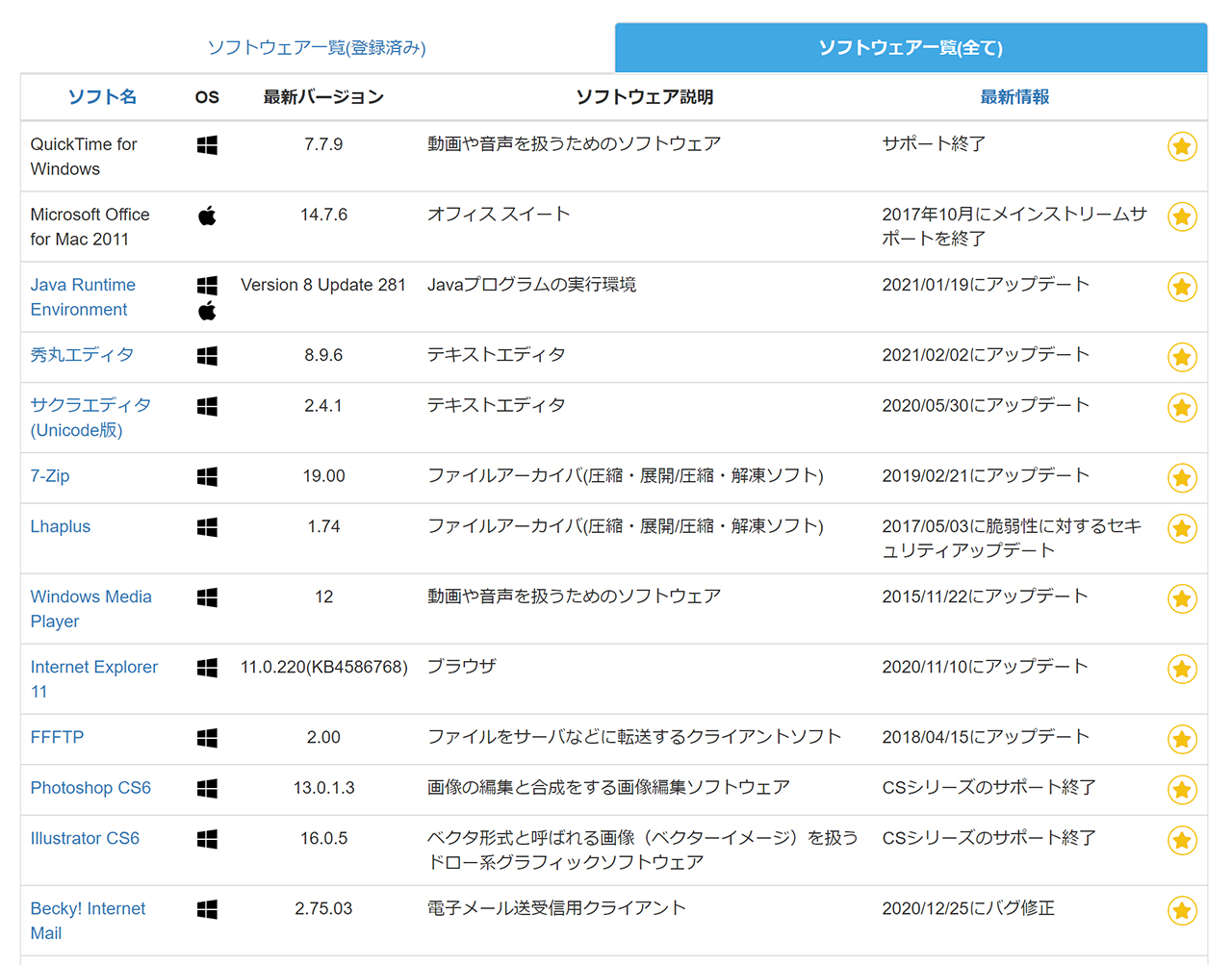
Task: Toggle the favorite star for 7-Zip
Action: [1182, 478]
